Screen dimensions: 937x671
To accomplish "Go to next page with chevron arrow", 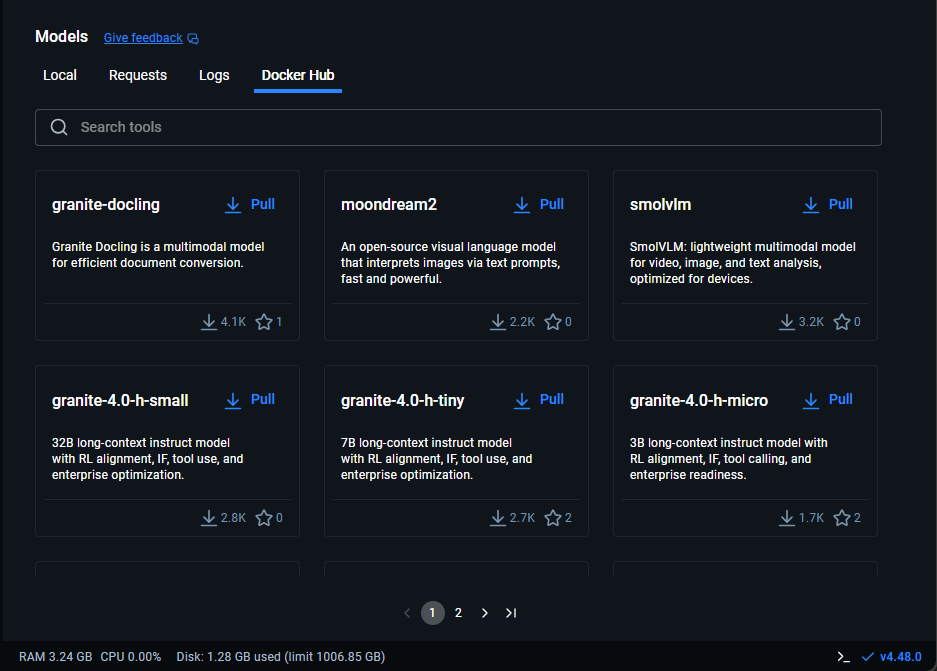I will coord(485,613).
